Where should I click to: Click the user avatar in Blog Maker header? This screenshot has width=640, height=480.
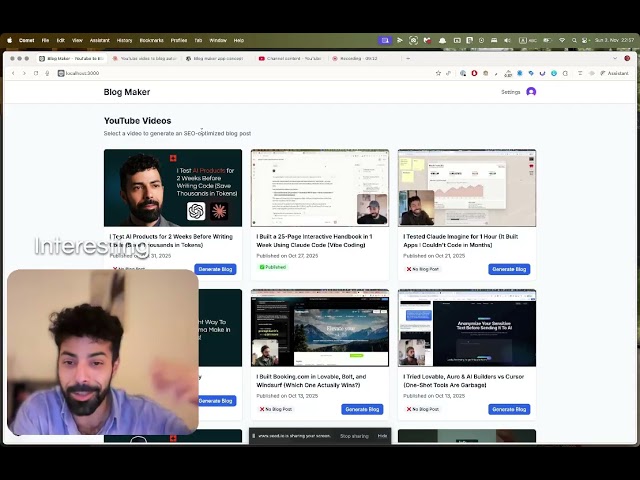pos(531,92)
